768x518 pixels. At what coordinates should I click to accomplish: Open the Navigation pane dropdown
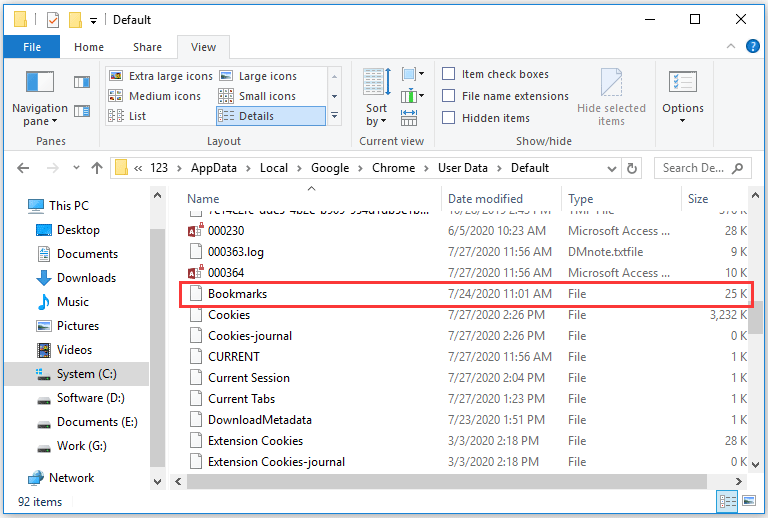pyautogui.click(x=40, y=99)
